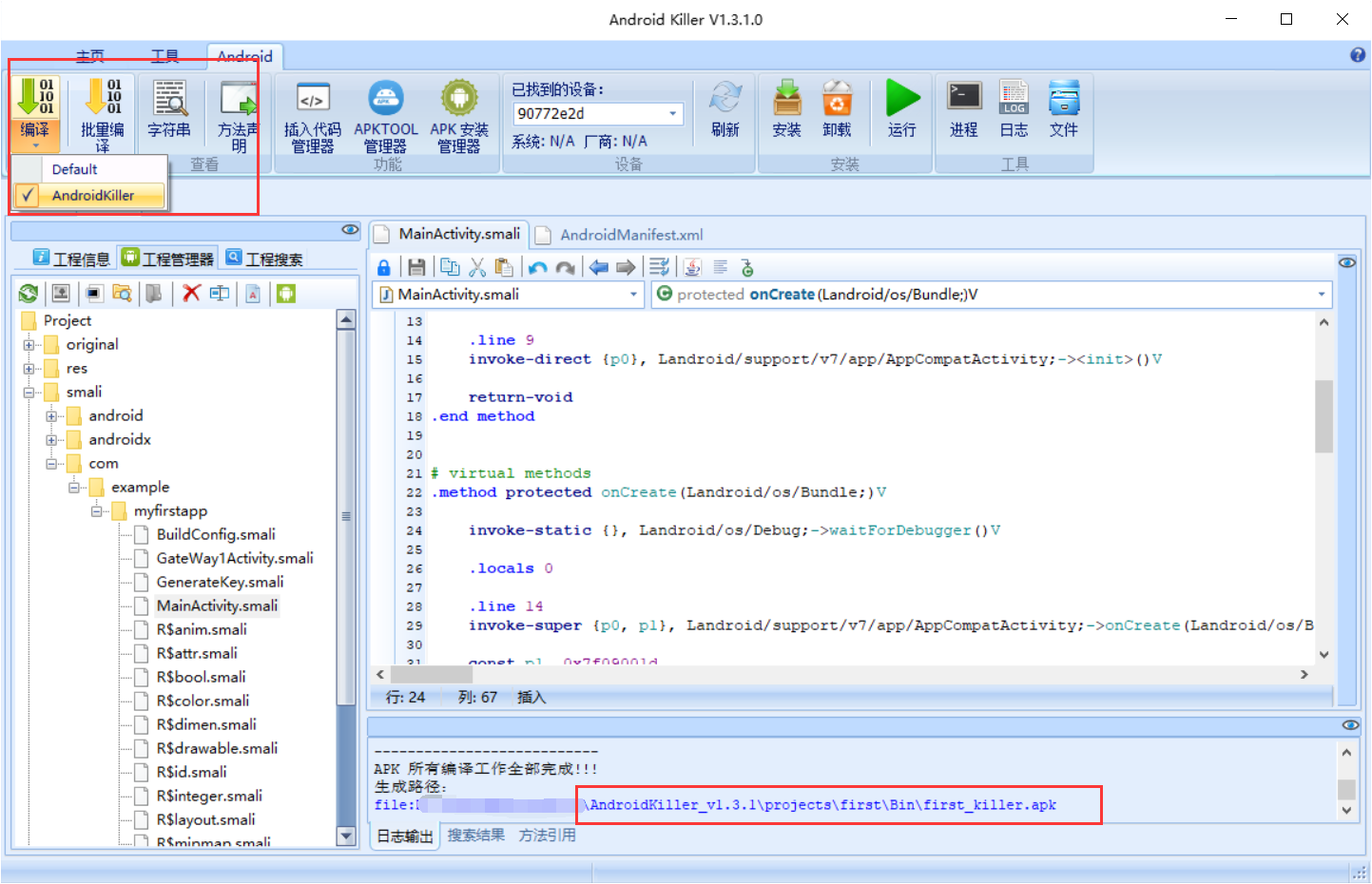Switch to the 方法引用 tab
The image size is (1372, 884).
point(547,836)
